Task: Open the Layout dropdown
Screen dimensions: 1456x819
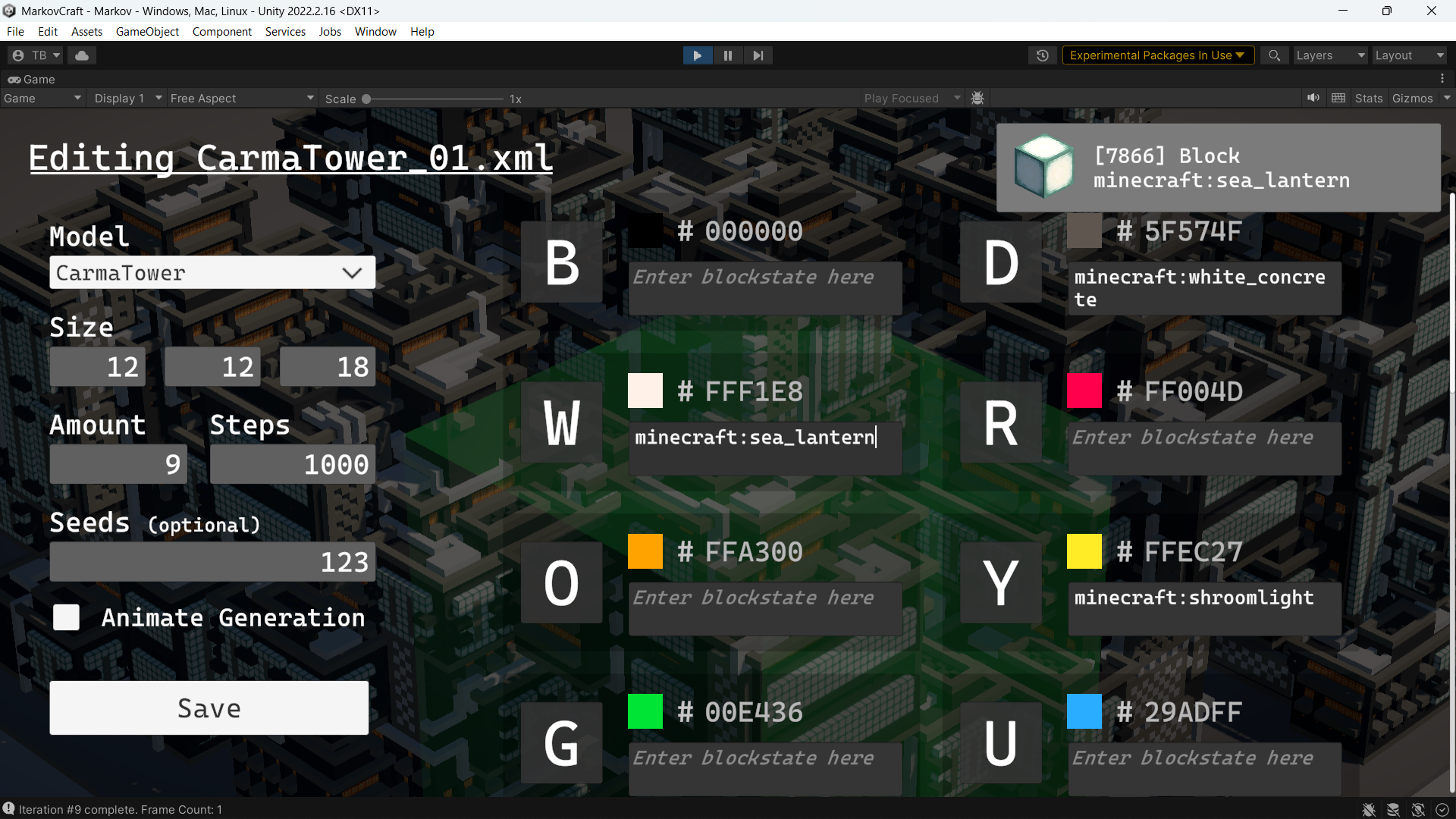Action: pyautogui.click(x=1409, y=55)
